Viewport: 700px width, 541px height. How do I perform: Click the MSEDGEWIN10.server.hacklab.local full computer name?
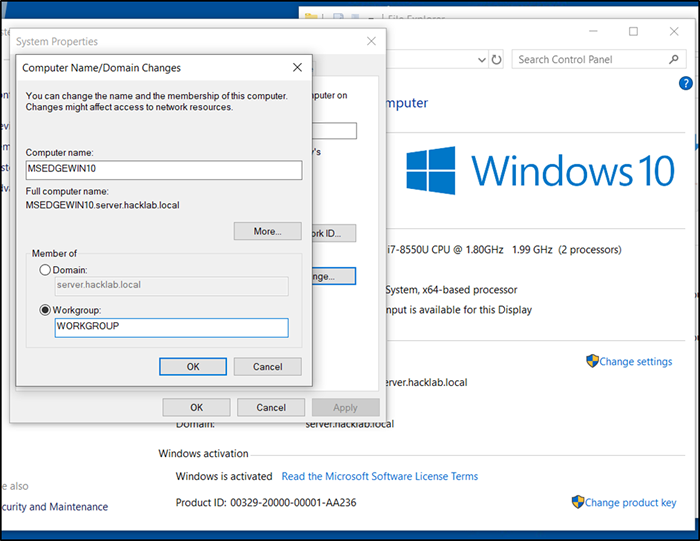point(102,205)
